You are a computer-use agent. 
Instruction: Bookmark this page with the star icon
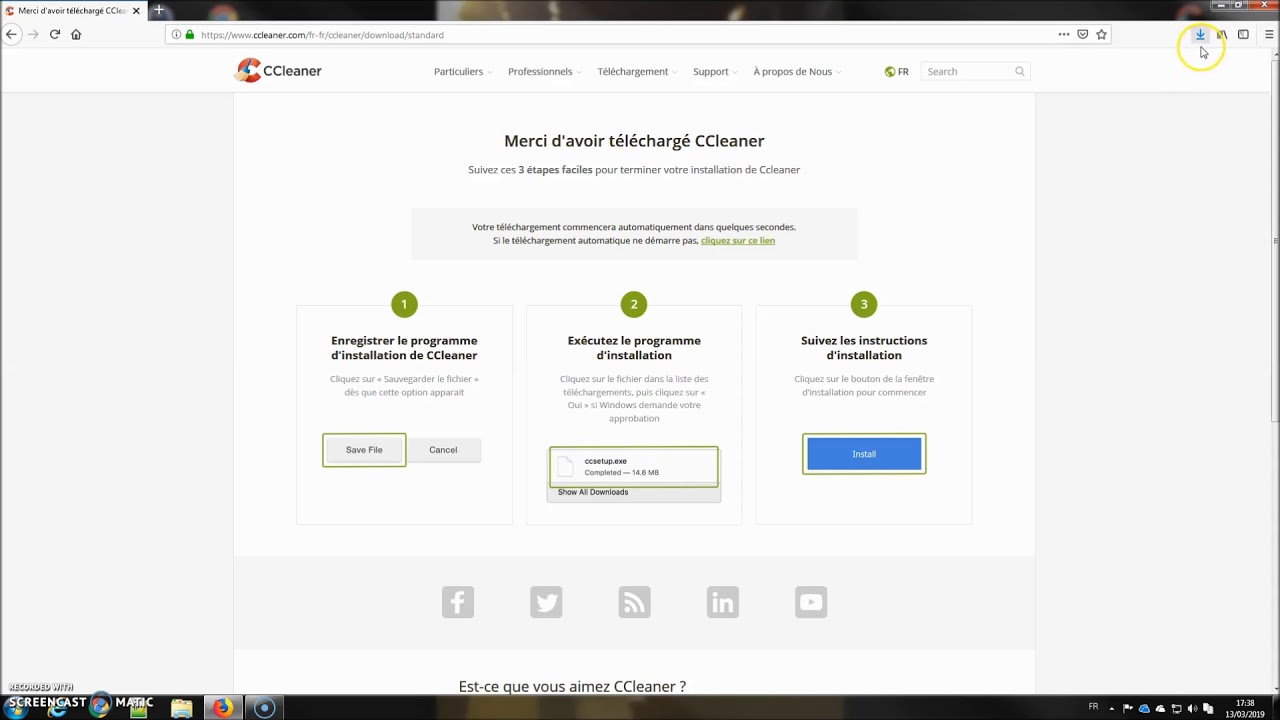point(1101,34)
